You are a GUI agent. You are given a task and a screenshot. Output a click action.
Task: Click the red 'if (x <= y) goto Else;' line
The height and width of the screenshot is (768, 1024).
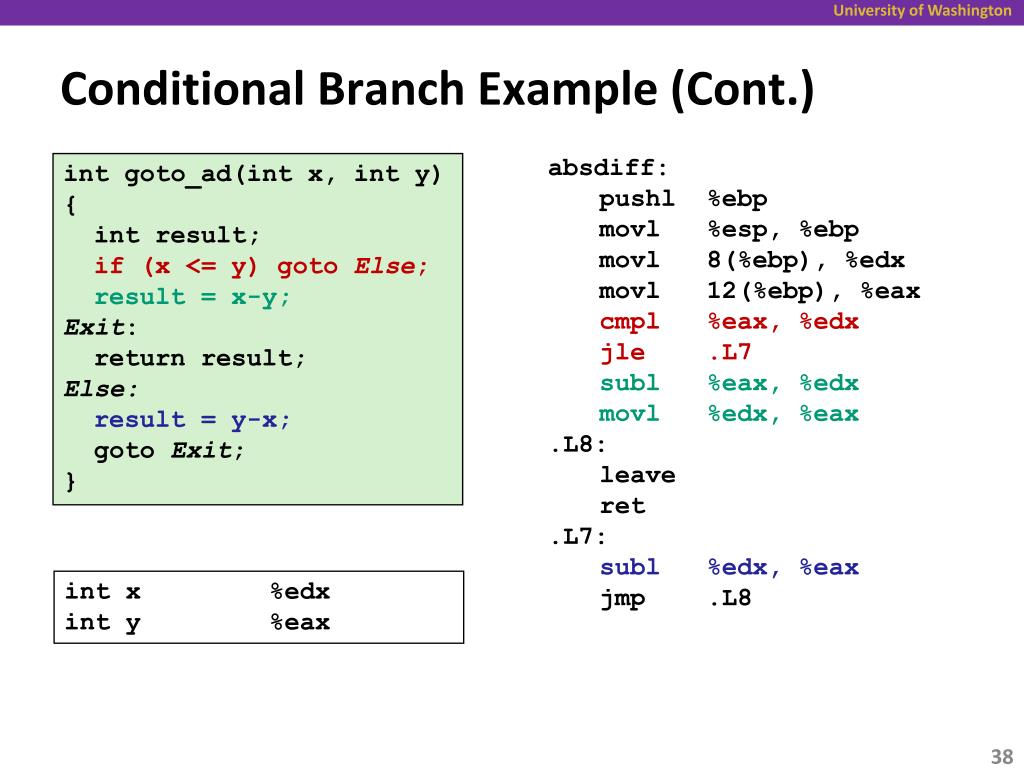[x=261, y=266]
